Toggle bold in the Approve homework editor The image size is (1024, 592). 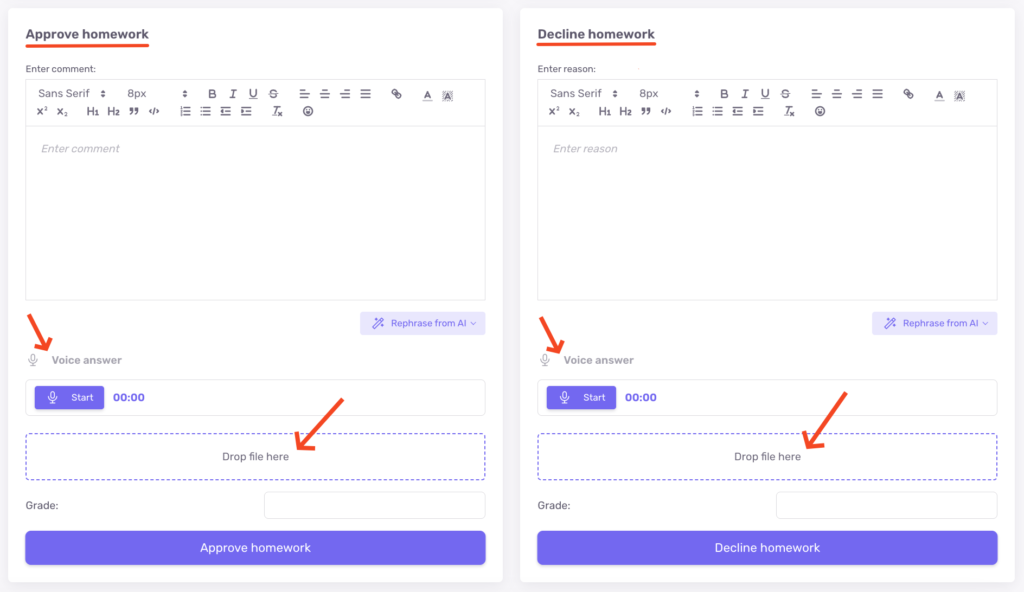pos(212,94)
